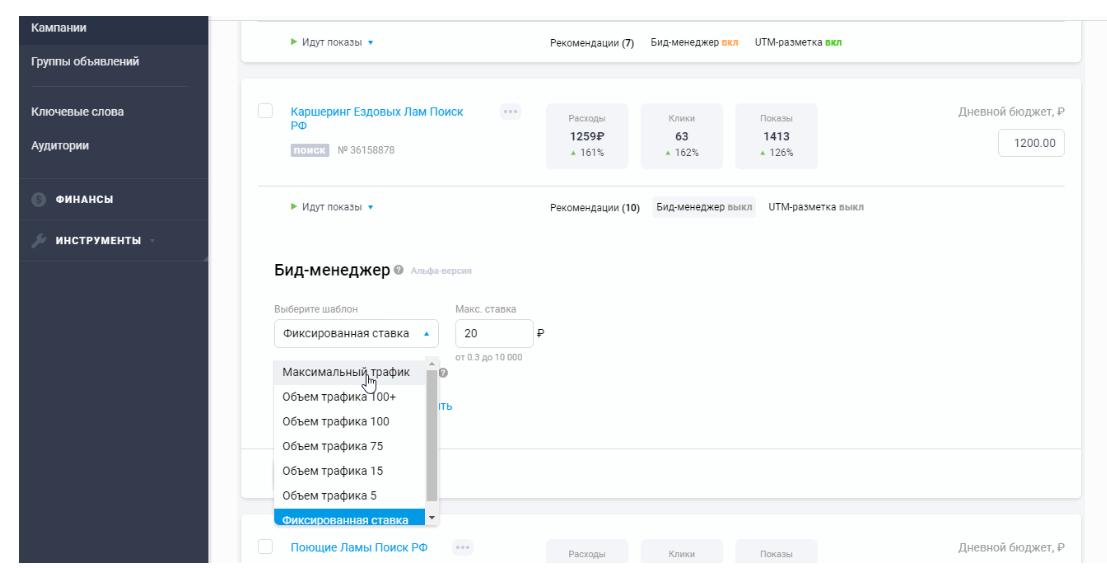Tick the checkbox for Каршеринг Ездовых Лам campaign
Screen dimensions: 1107x568
(x=265, y=111)
